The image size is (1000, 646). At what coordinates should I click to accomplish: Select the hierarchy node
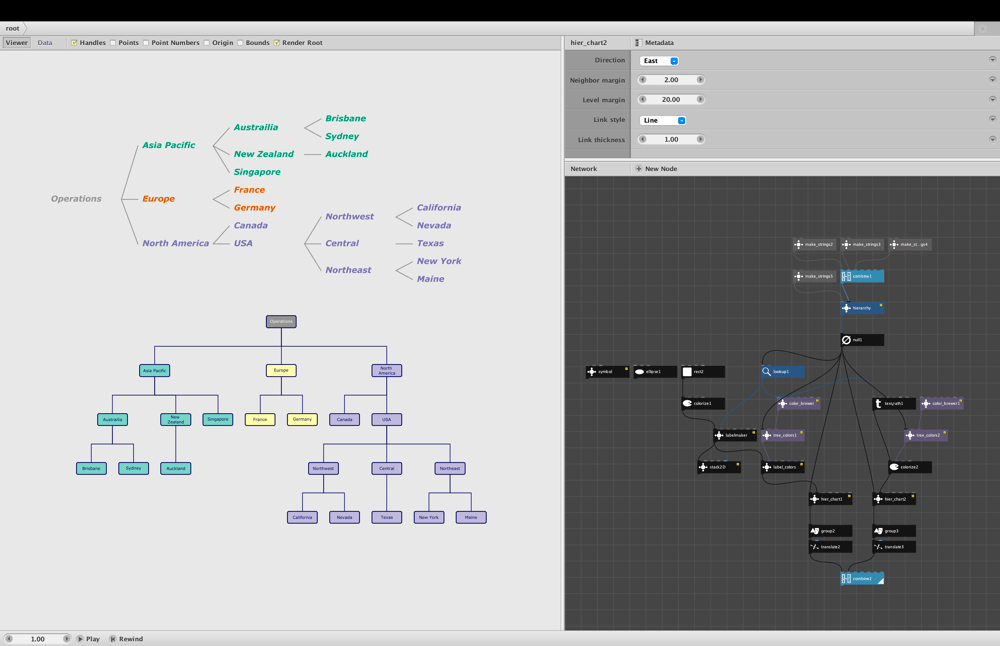pyautogui.click(x=862, y=308)
